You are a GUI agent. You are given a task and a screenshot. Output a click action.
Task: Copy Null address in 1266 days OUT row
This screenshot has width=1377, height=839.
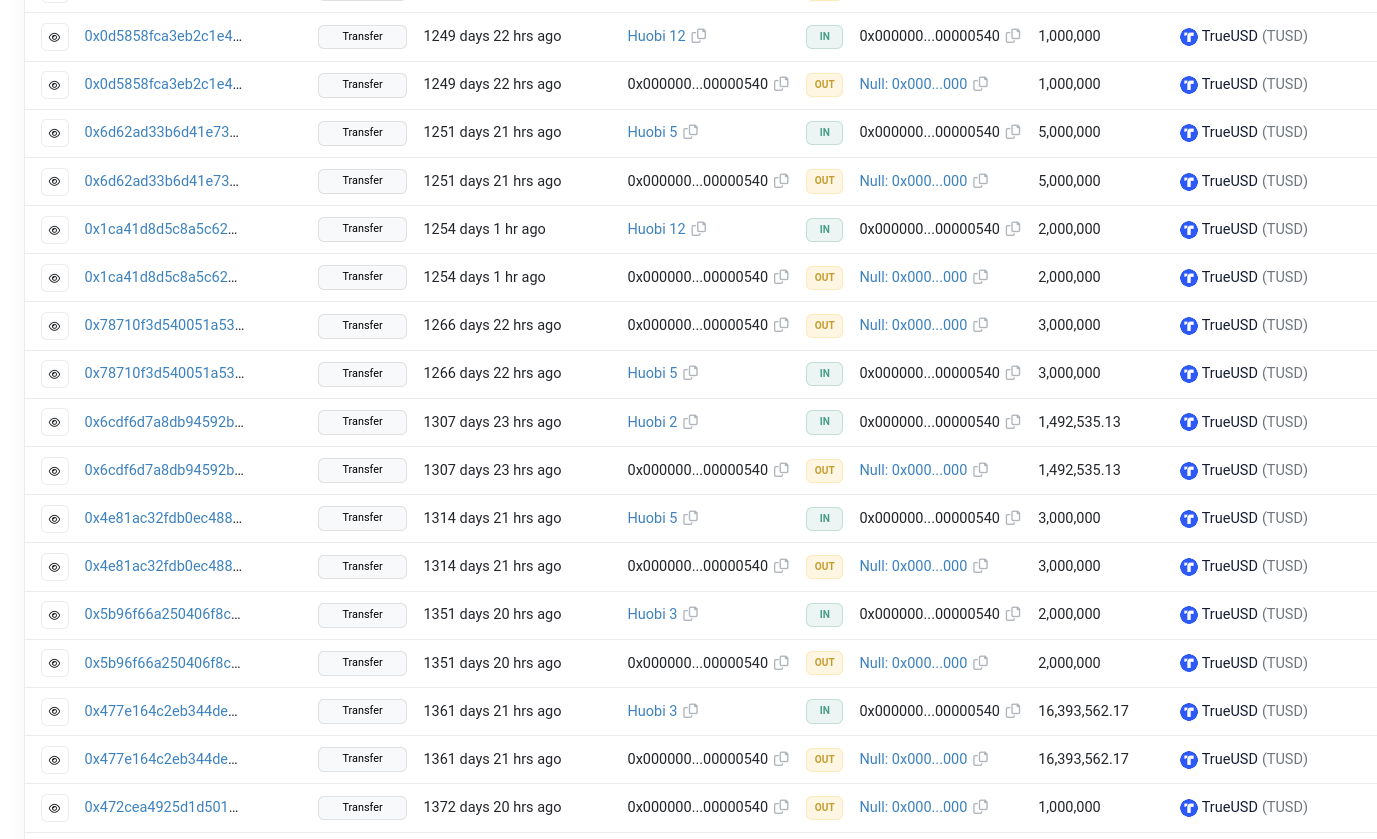[x=980, y=325]
